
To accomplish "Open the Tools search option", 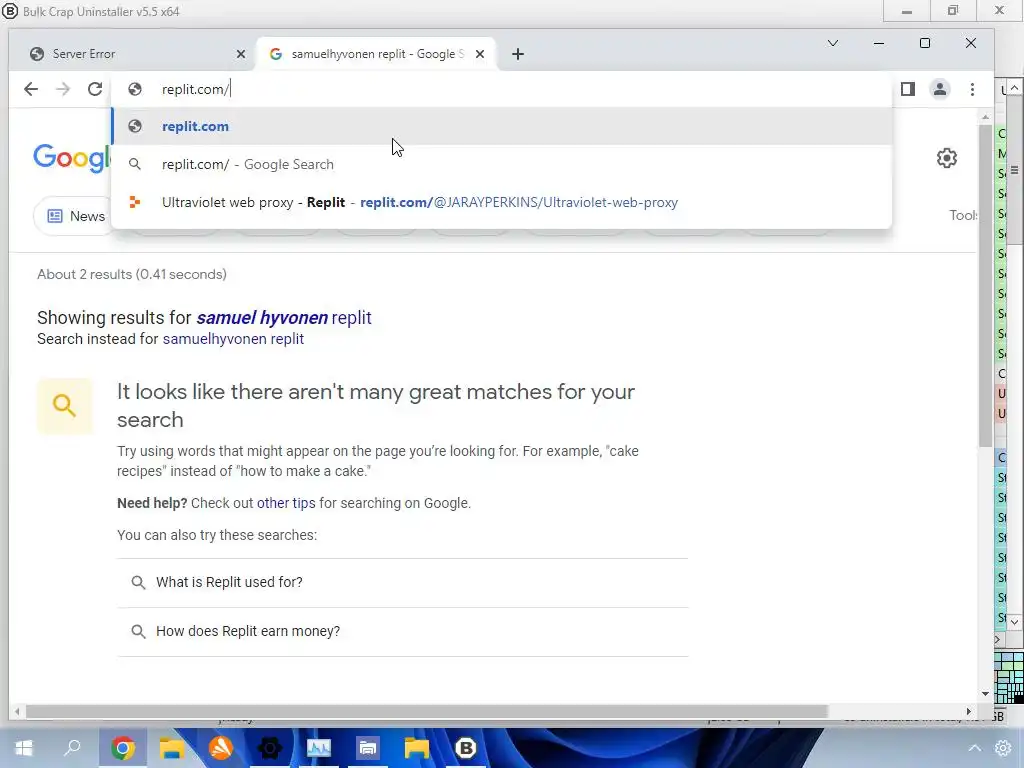I will pyautogui.click(x=963, y=216).
